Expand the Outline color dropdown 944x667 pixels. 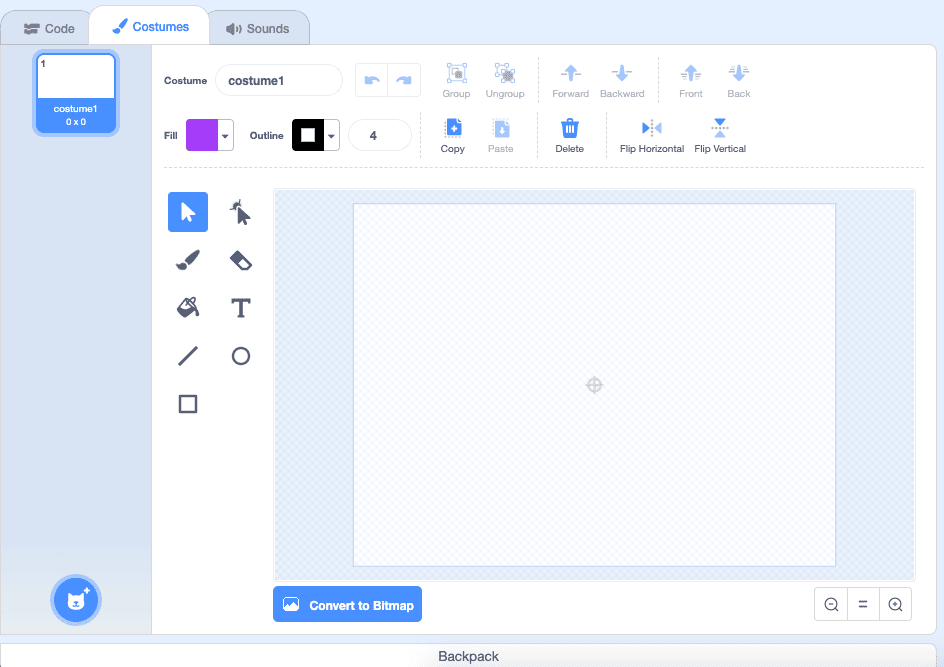[331, 136]
